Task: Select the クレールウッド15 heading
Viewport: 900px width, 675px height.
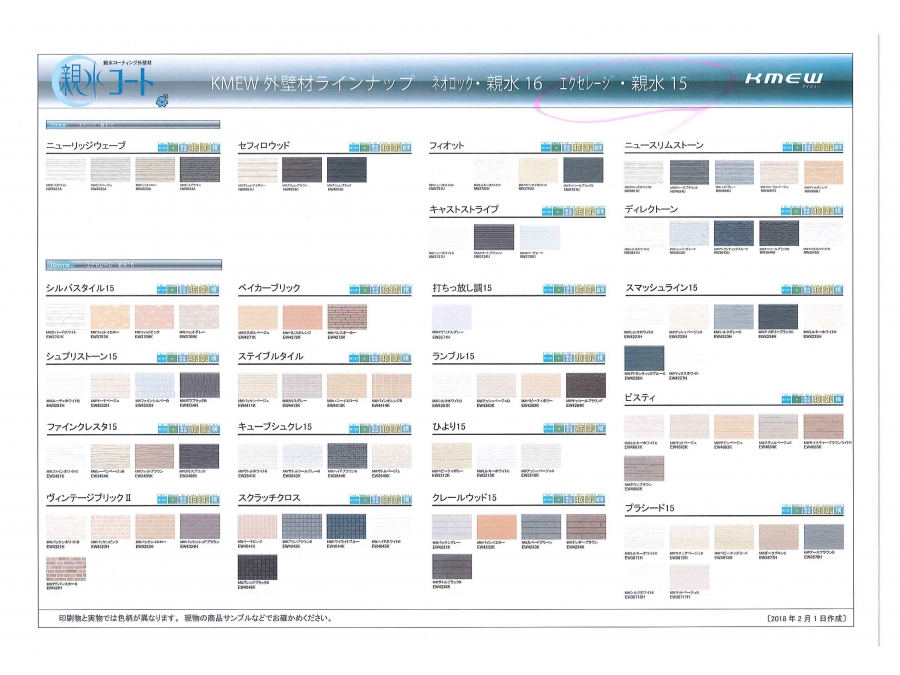Action: click(x=464, y=498)
